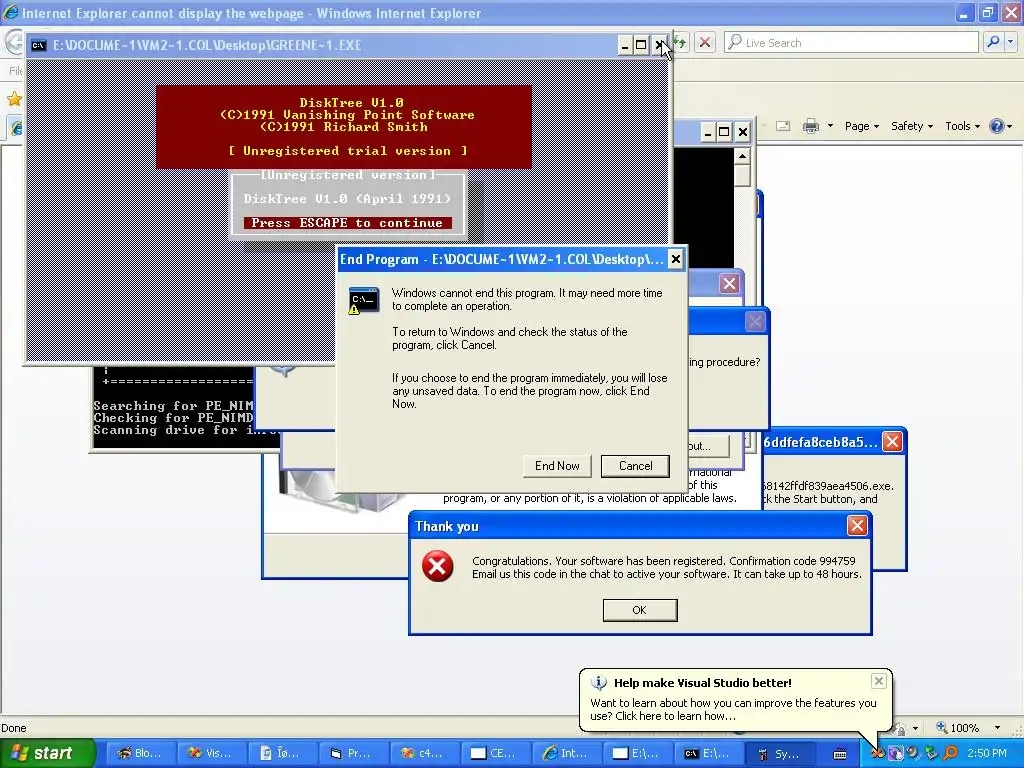Click the orange magnifier system tray icon

point(950,753)
